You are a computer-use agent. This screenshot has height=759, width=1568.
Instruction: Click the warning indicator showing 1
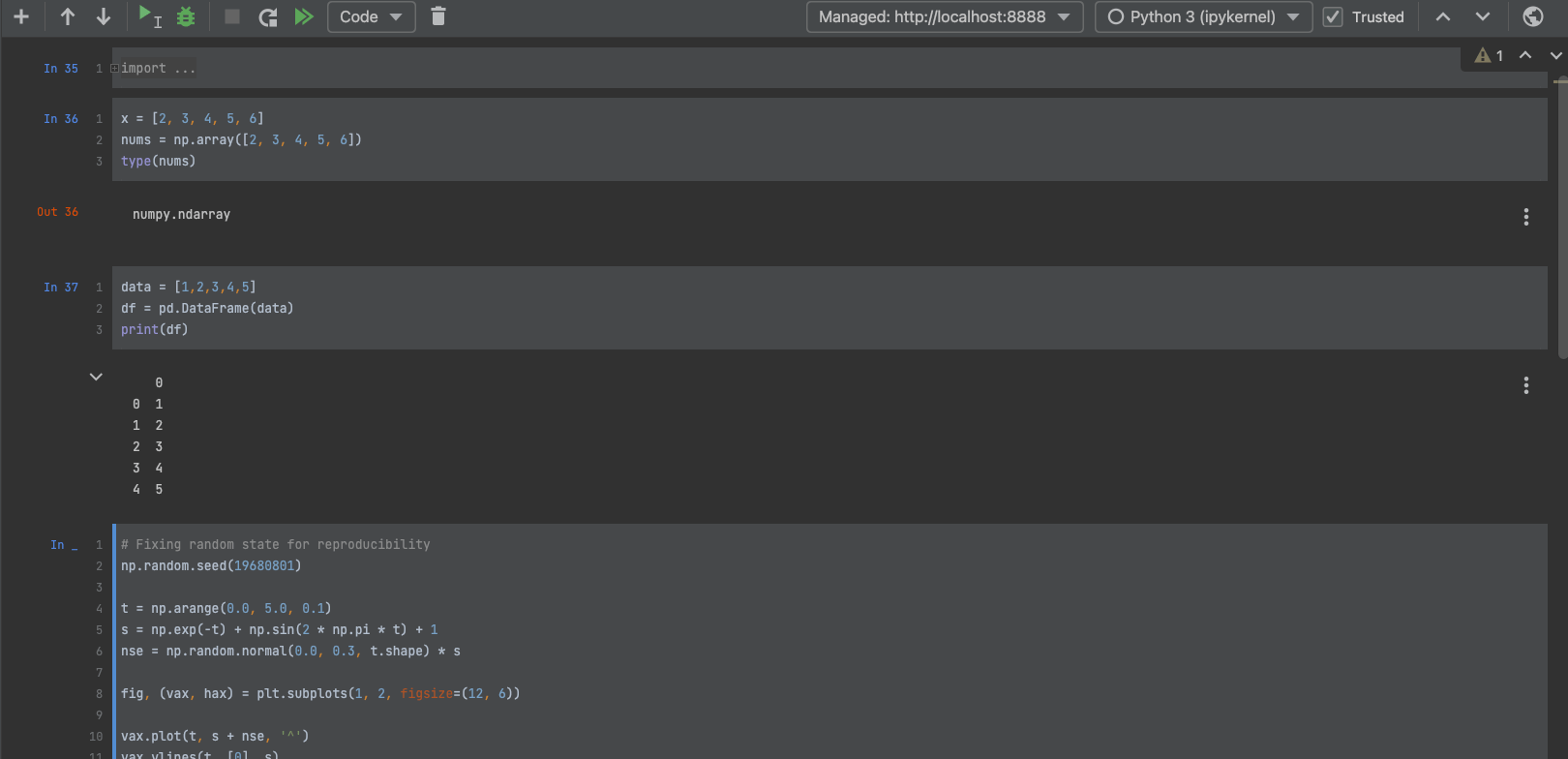(1489, 56)
